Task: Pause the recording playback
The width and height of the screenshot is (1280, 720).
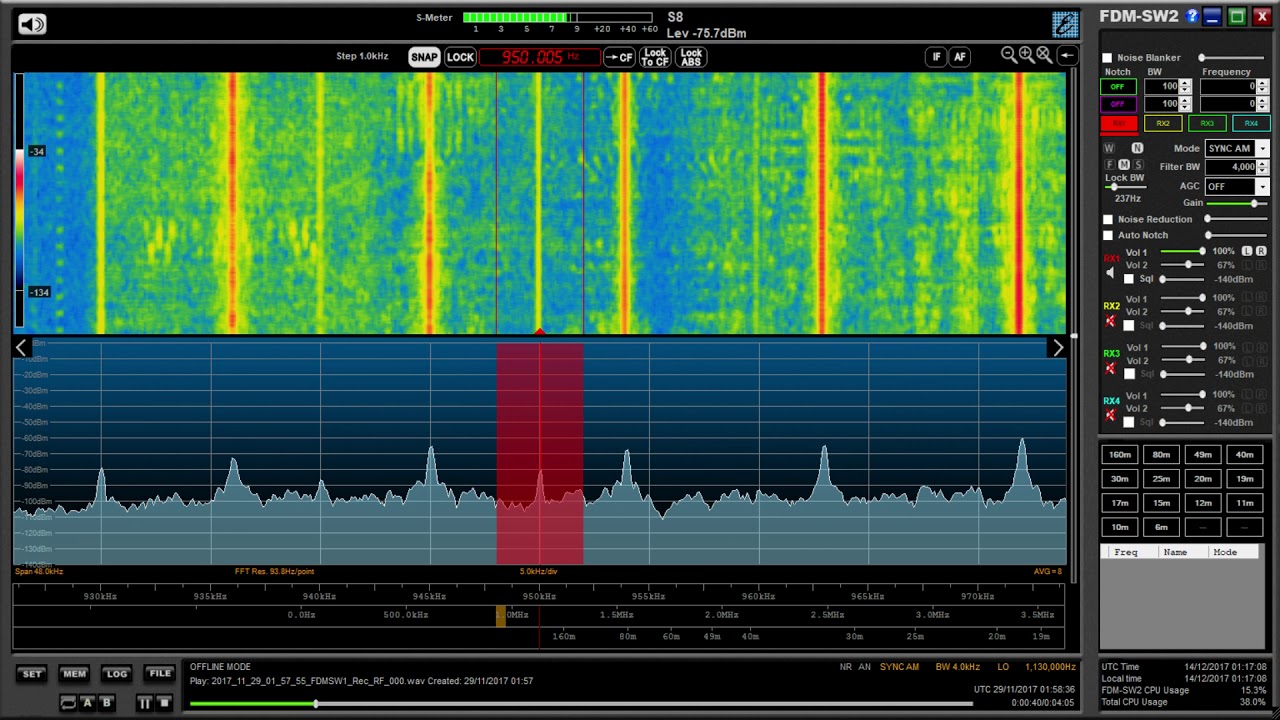Action: pos(144,703)
